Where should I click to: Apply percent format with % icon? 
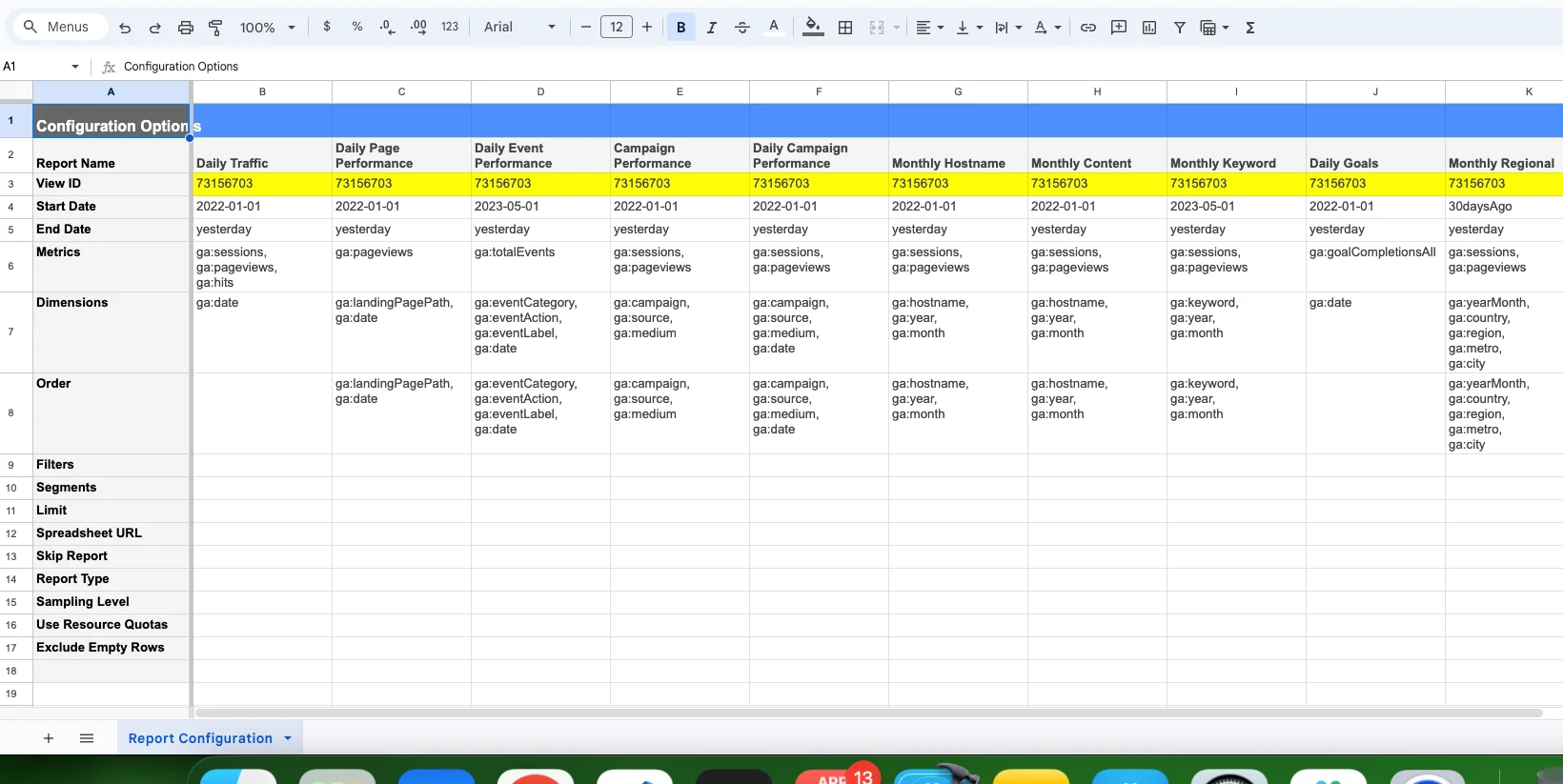357,27
